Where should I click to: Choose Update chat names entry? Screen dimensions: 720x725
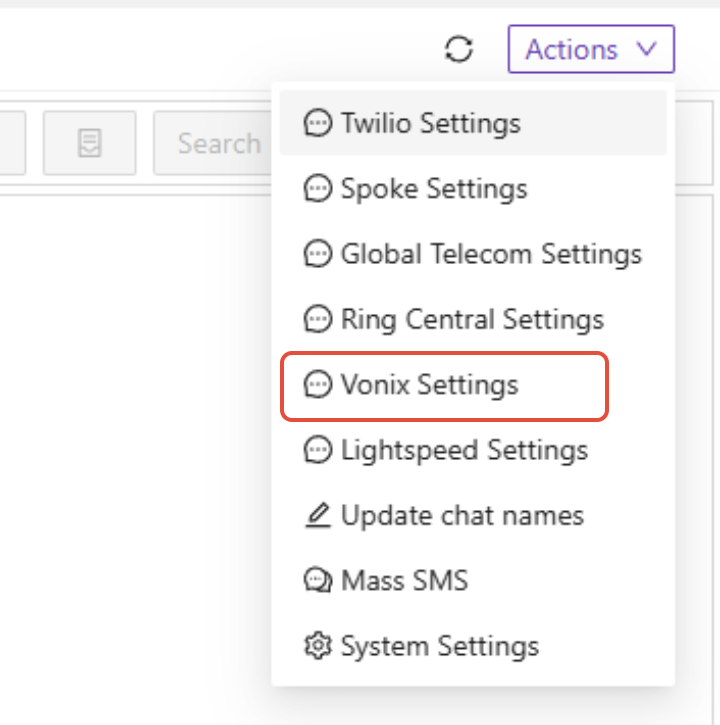[x=473, y=515]
